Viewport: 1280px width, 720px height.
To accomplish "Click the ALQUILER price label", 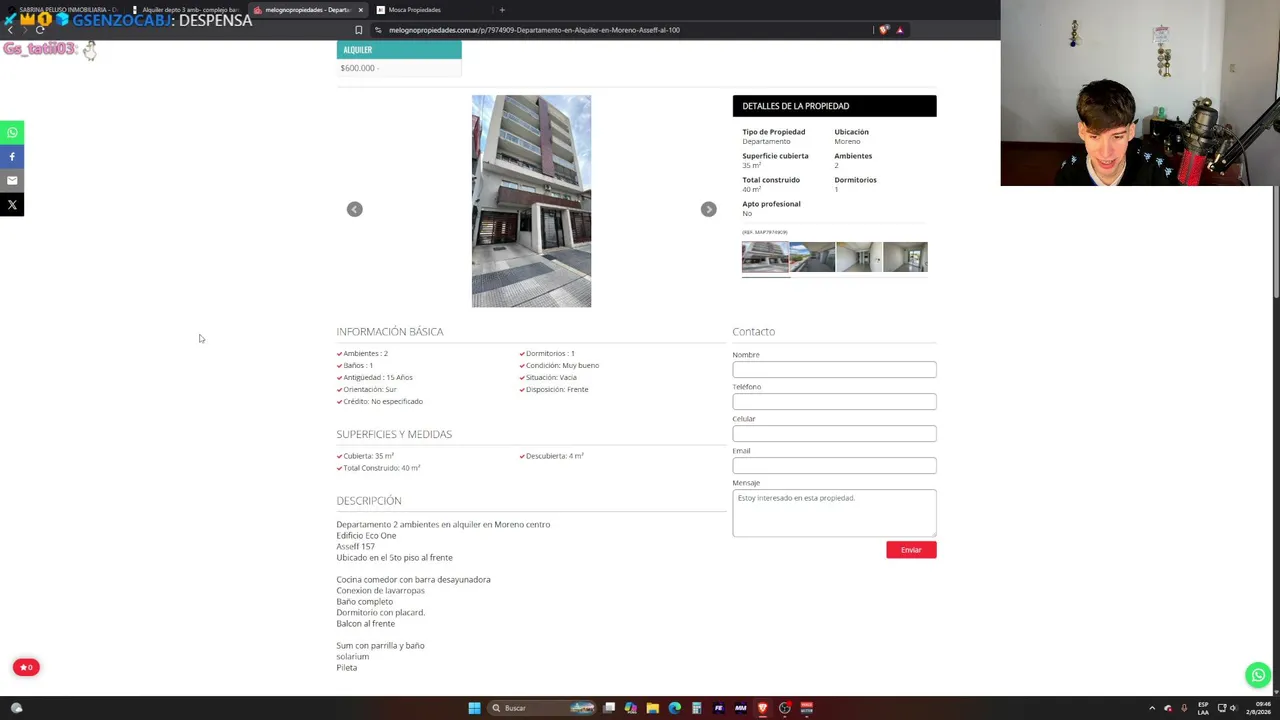I will click(399, 50).
